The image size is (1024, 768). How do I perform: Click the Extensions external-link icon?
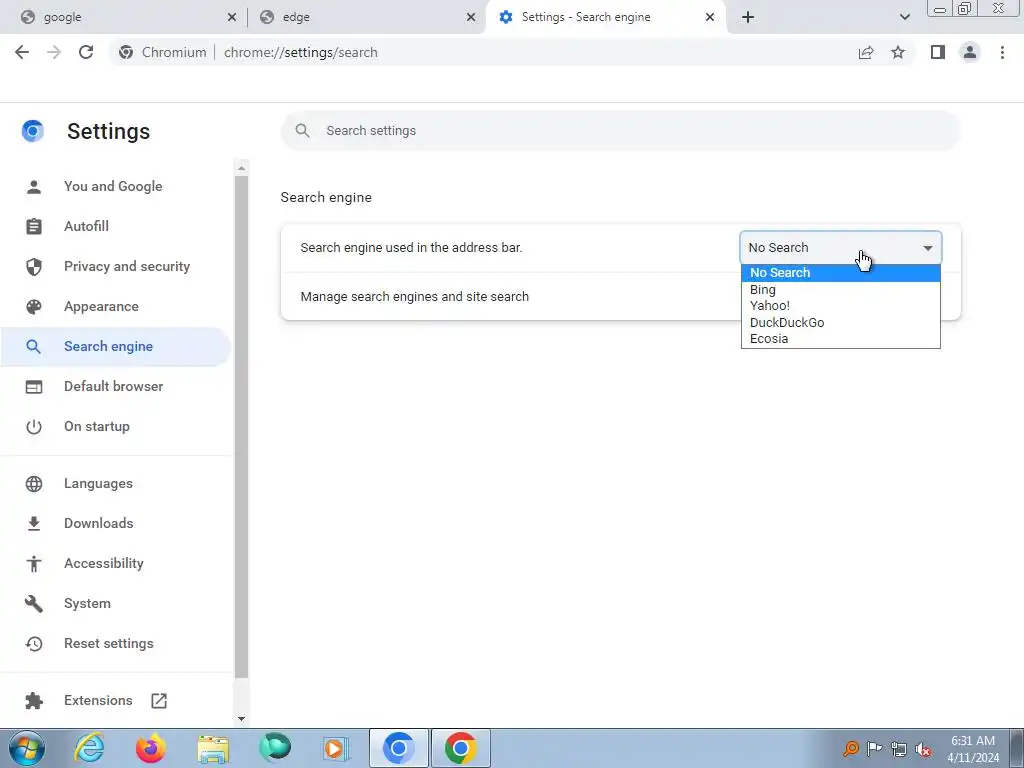tap(159, 701)
